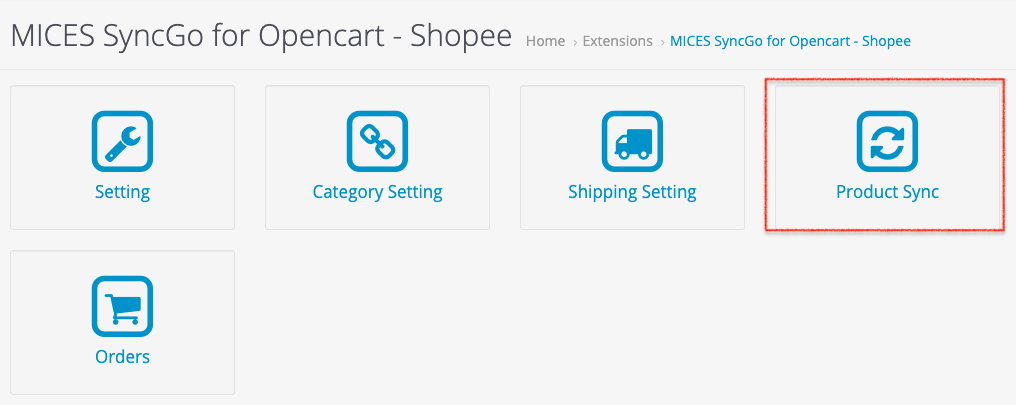1016x405 pixels.
Task: Go to Home in the breadcrumb
Action: (x=545, y=41)
